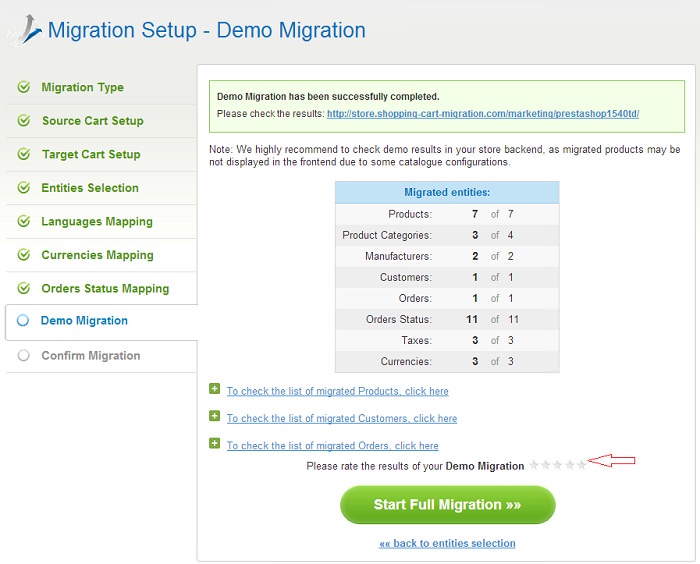
Task: Click the 11 count in Orders Status row
Action: pos(472,319)
